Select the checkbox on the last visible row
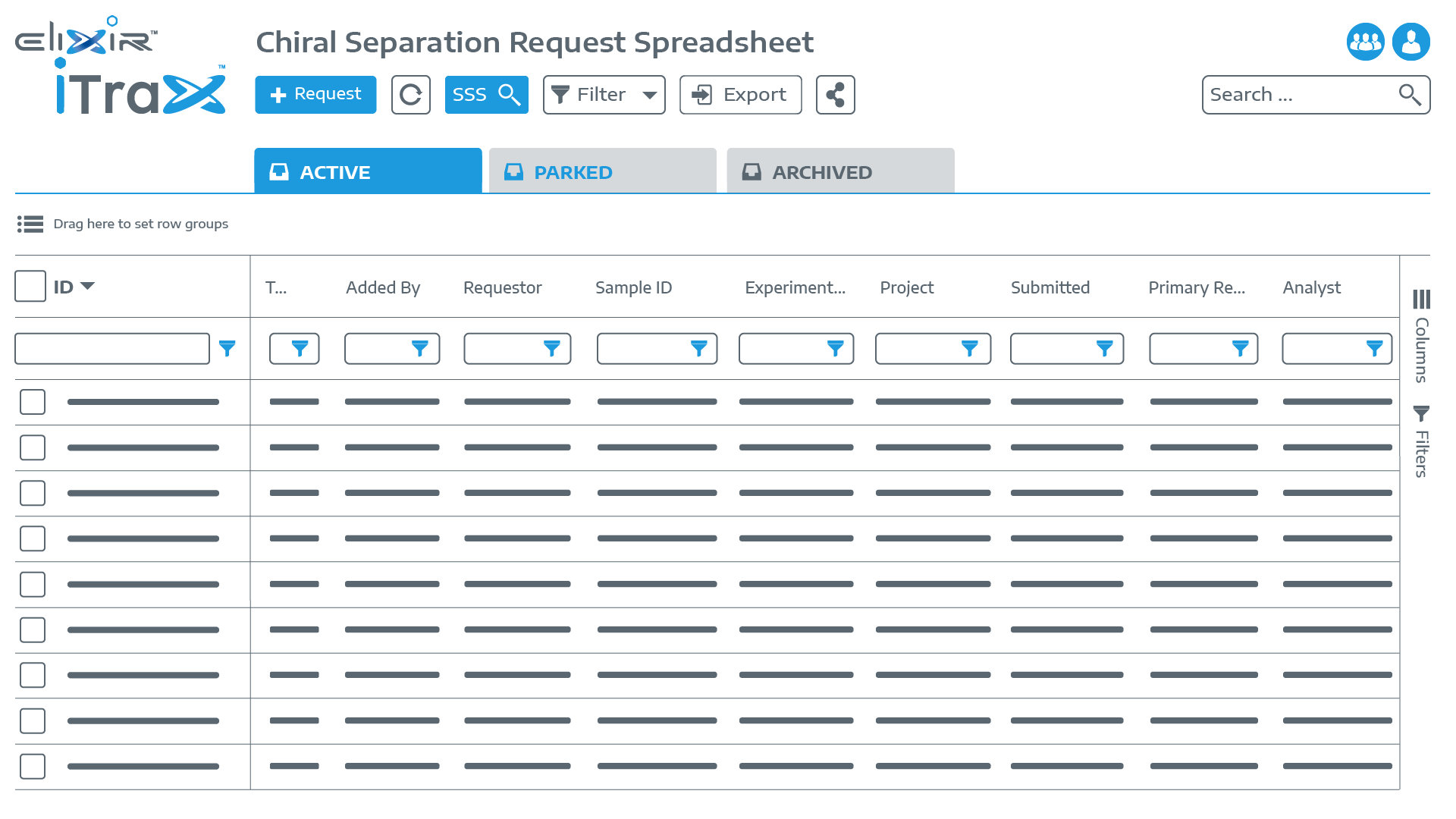This screenshot has width=1456, height=819. (x=33, y=766)
